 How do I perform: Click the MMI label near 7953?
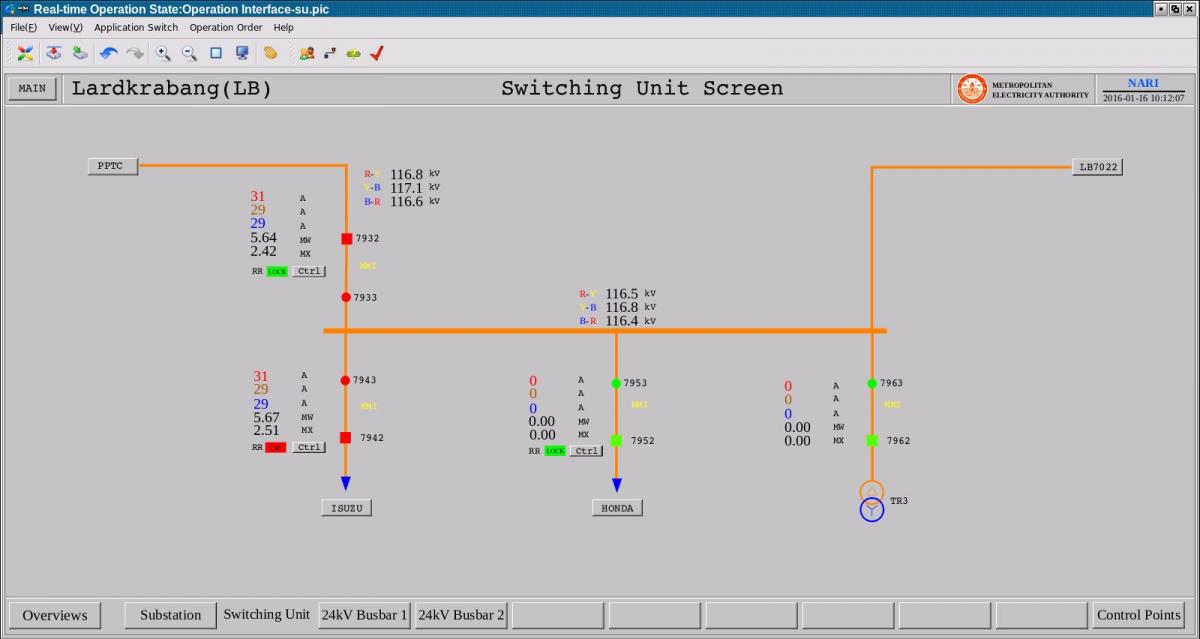point(640,405)
